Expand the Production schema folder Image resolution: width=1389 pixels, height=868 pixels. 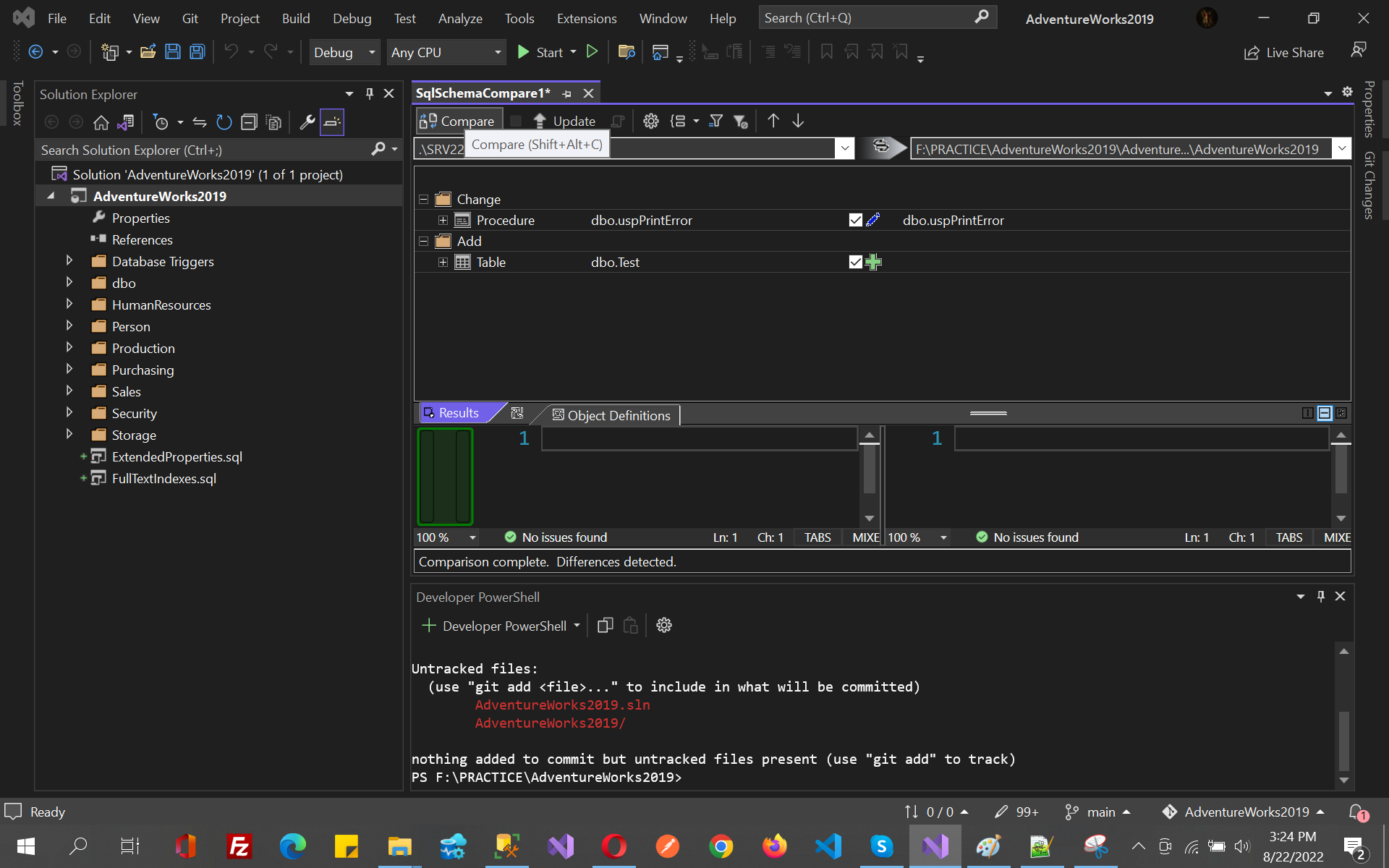click(x=69, y=348)
